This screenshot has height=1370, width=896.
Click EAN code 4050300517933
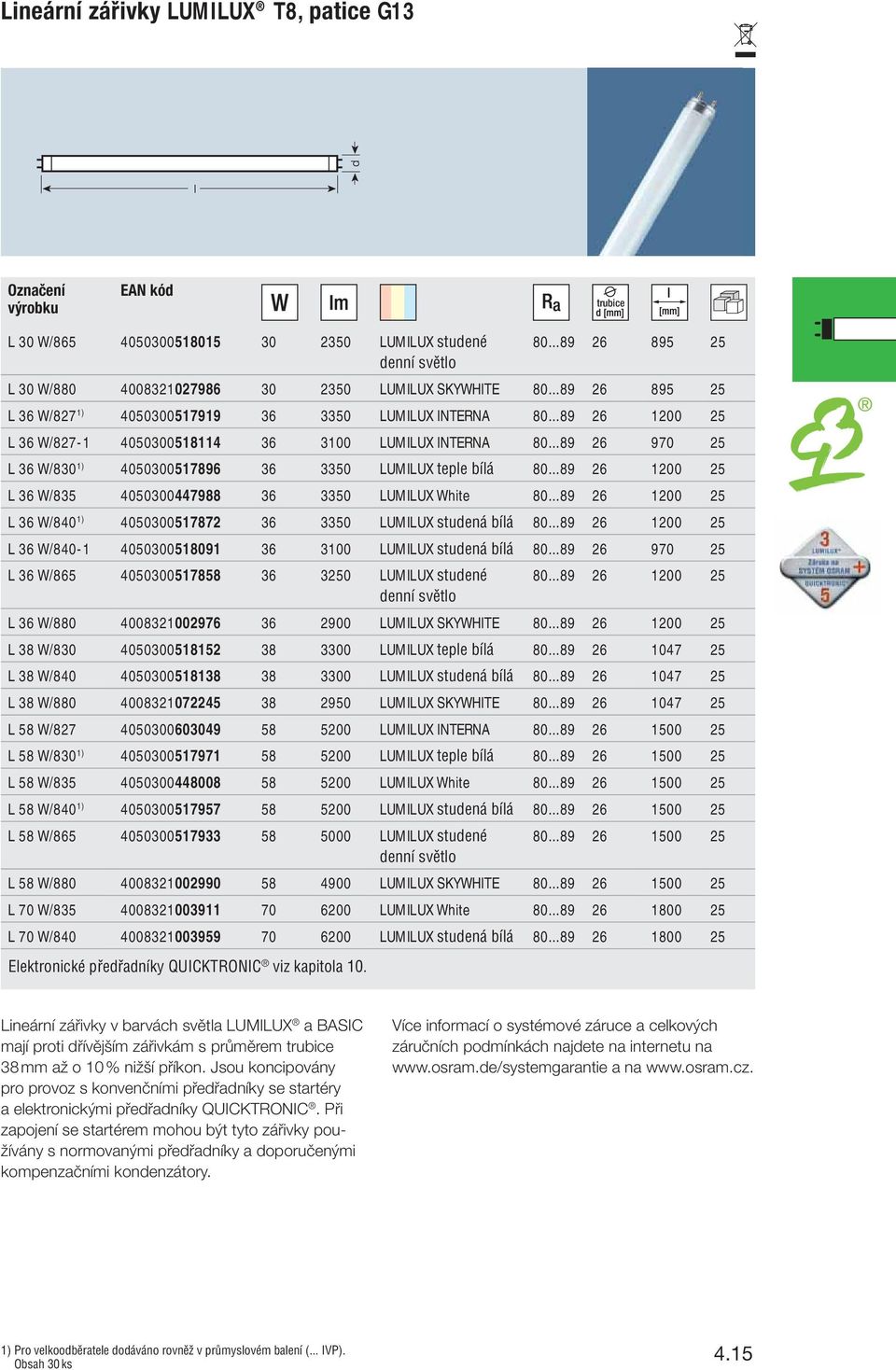171,836
